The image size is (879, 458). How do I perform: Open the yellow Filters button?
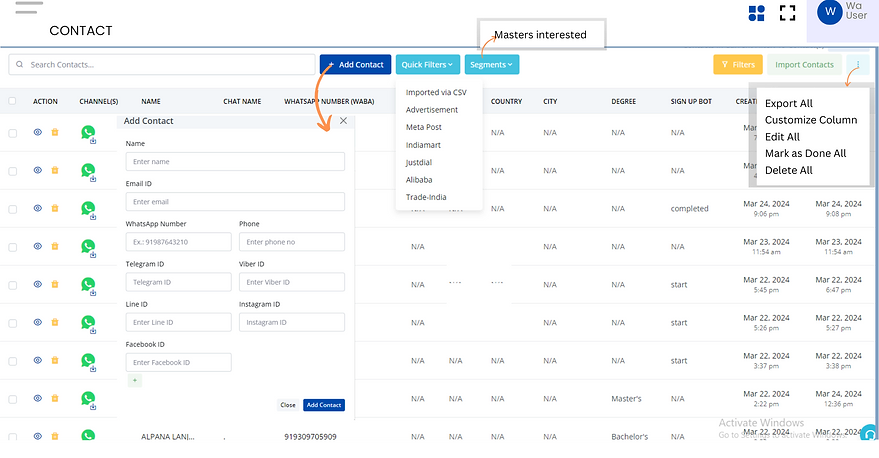click(737, 65)
